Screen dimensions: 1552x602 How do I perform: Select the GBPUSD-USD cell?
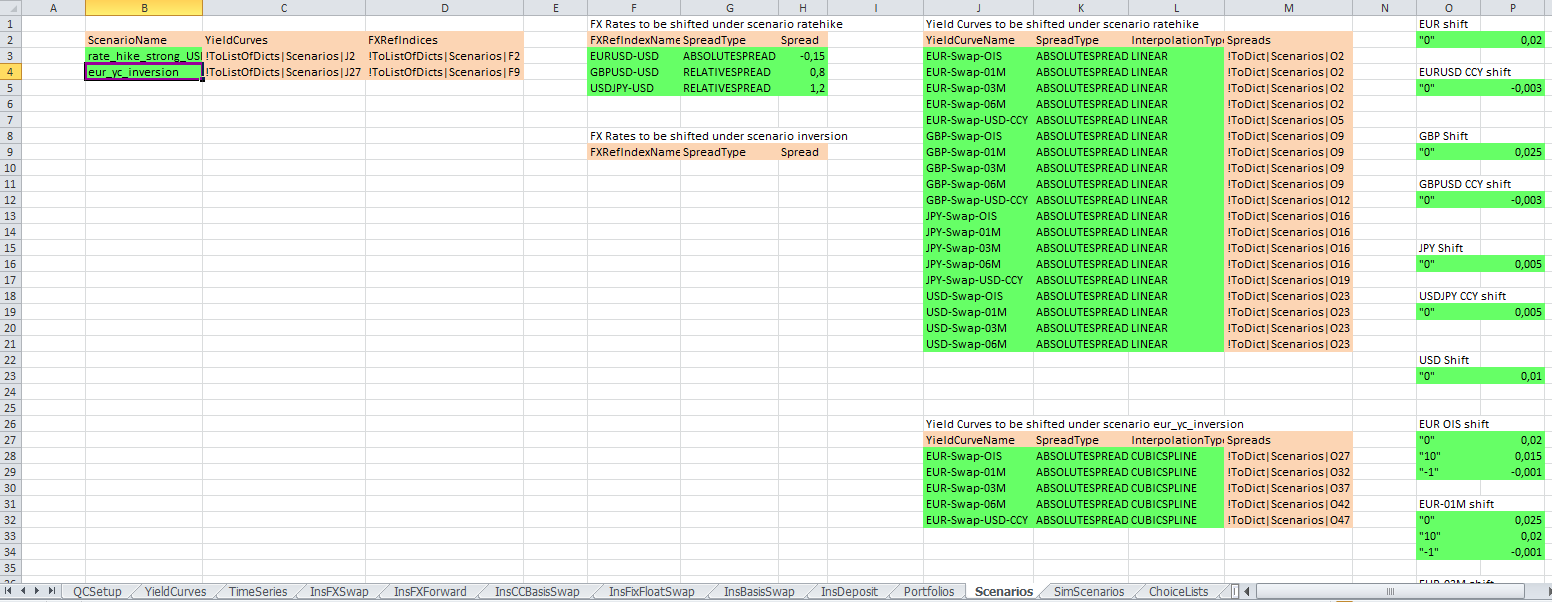click(x=634, y=72)
